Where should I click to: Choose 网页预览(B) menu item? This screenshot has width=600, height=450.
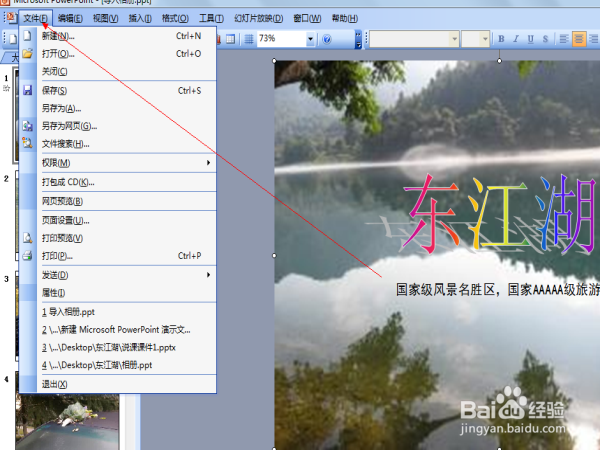tap(119, 201)
